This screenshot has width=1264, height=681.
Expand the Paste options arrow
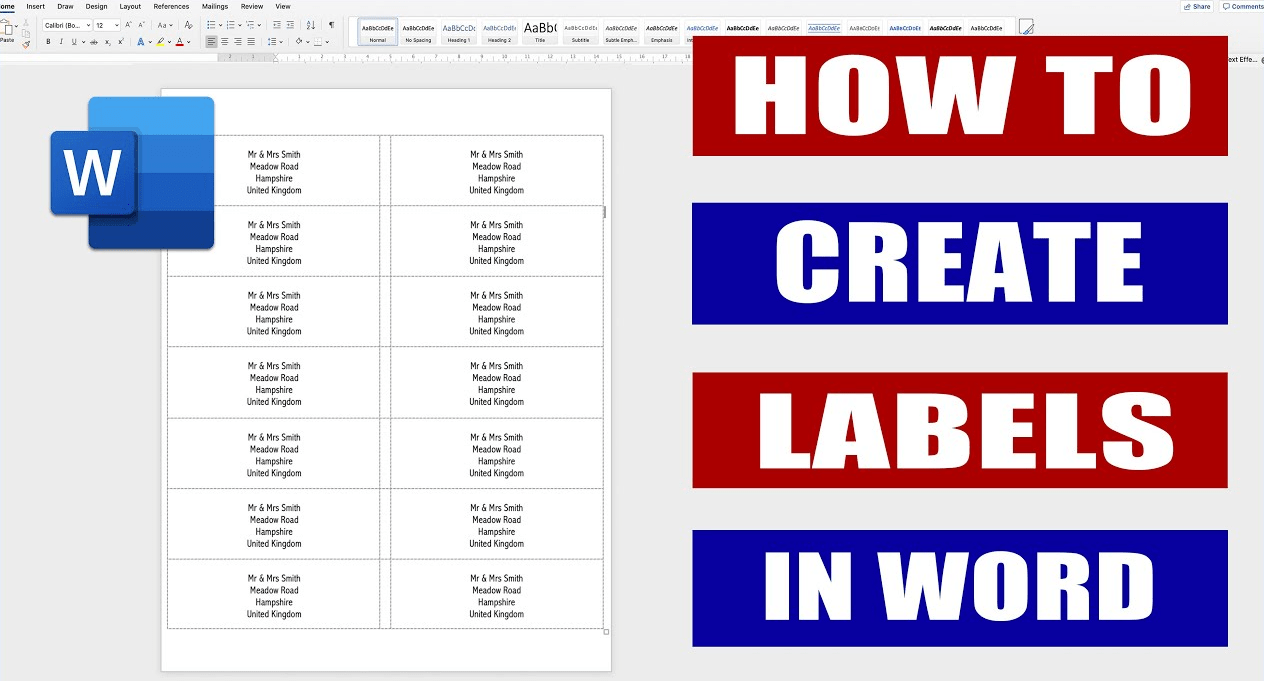coord(16,26)
